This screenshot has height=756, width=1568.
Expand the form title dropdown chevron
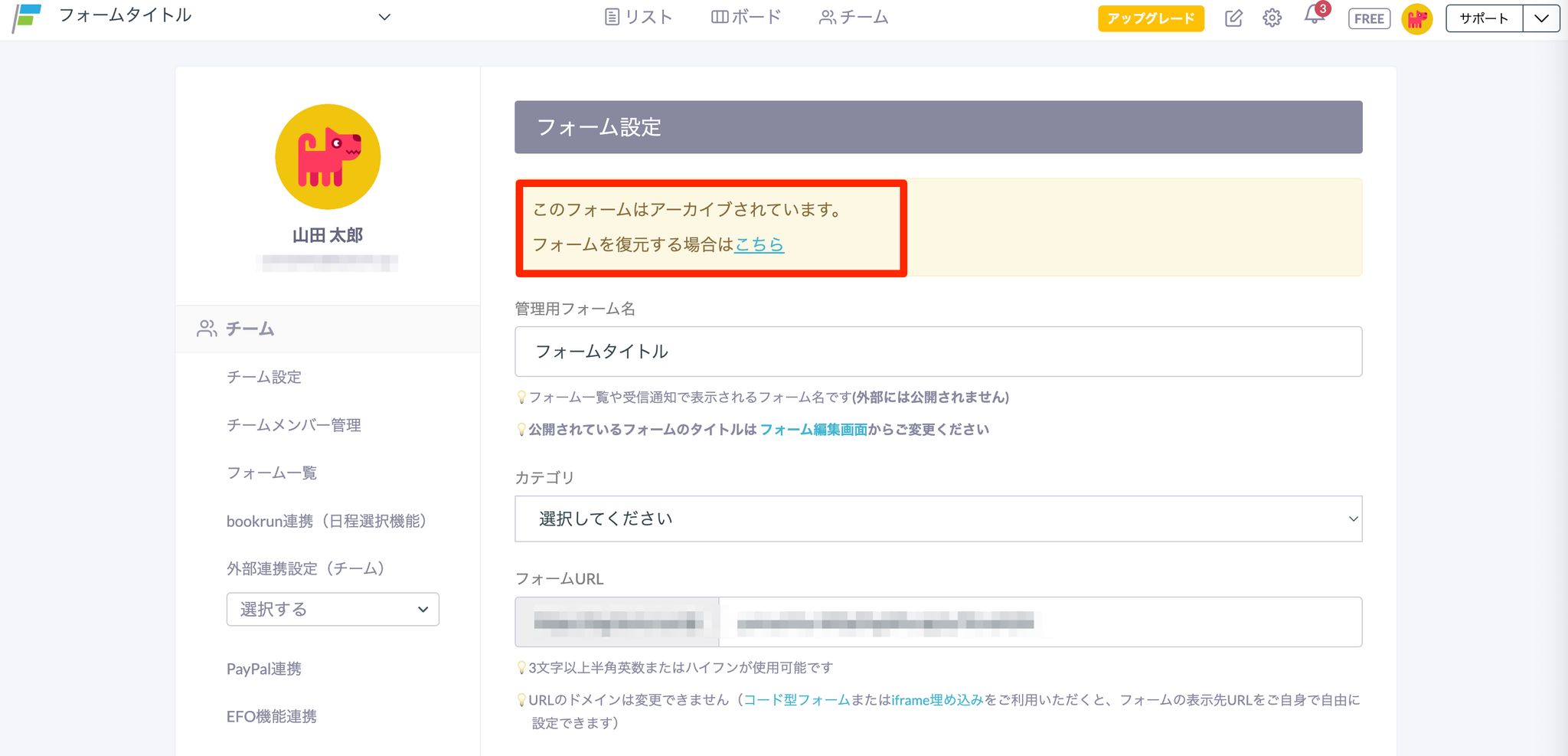[384, 17]
